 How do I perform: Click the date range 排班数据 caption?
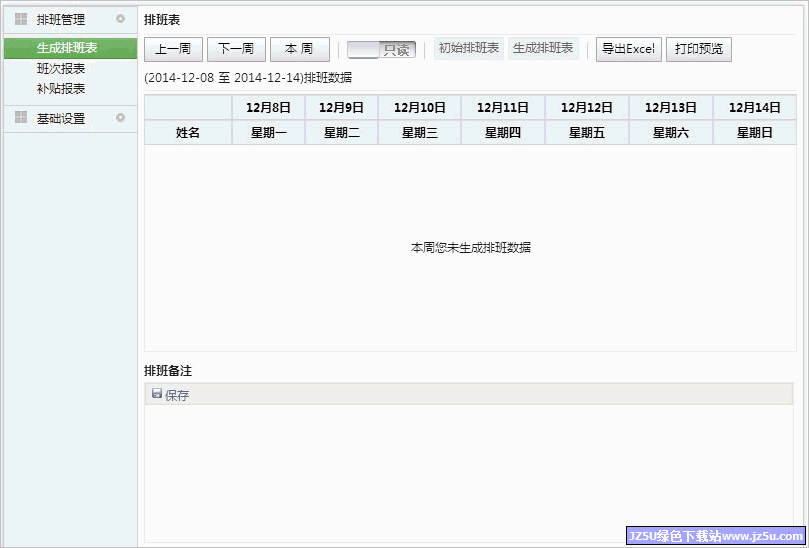coord(248,78)
